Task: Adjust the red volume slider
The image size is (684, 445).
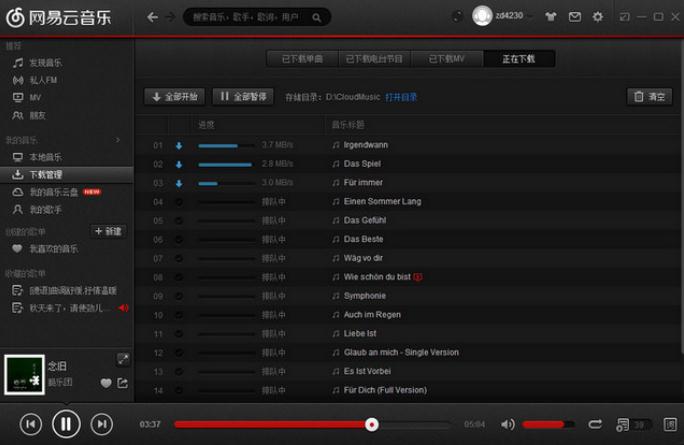Action: 548,424
